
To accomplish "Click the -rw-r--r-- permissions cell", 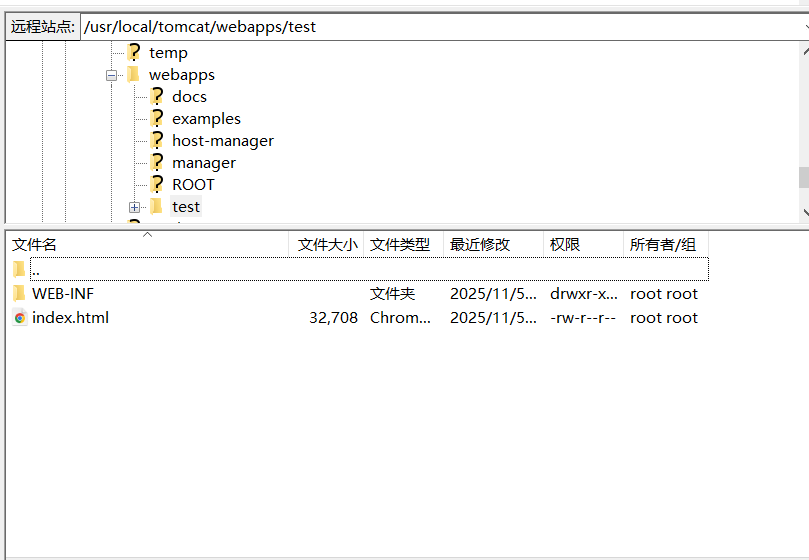I will pos(583,317).
